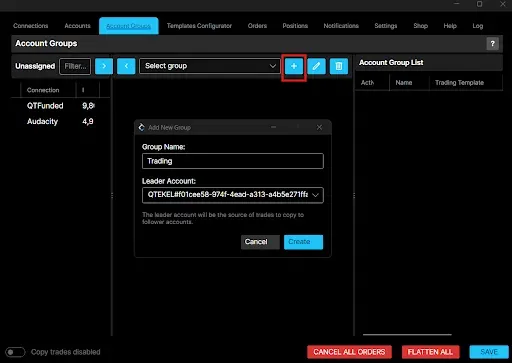Click the Add New Group dialog logo icon
Image resolution: width=512 pixels, height=363 pixels.
pyautogui.click(x=142, y=127)
